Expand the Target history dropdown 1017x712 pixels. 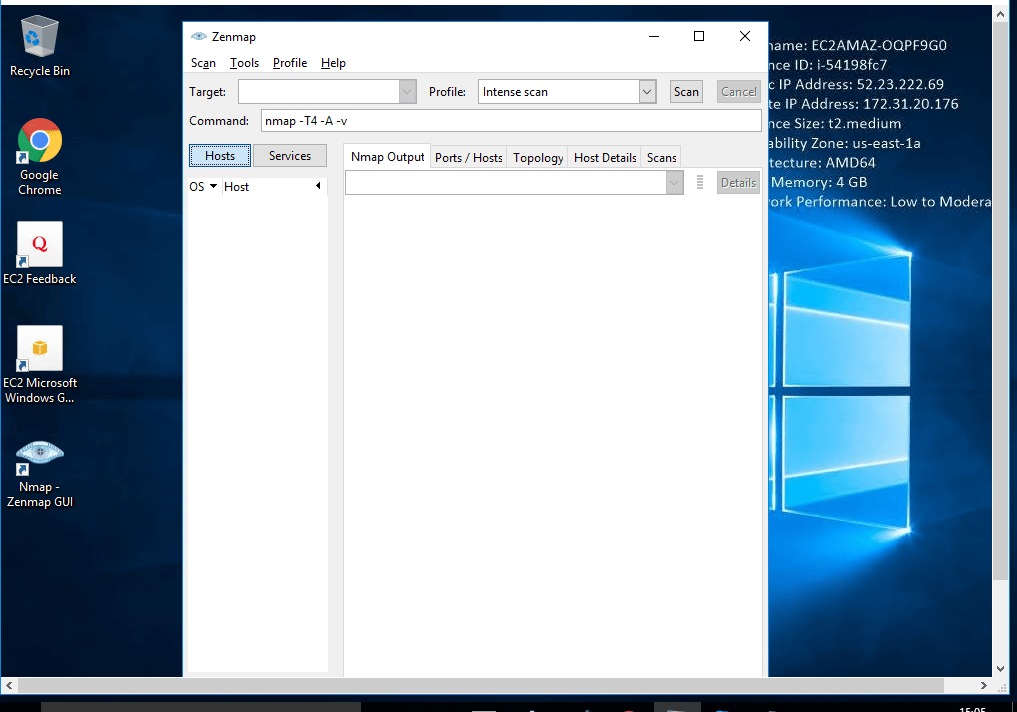407,91
